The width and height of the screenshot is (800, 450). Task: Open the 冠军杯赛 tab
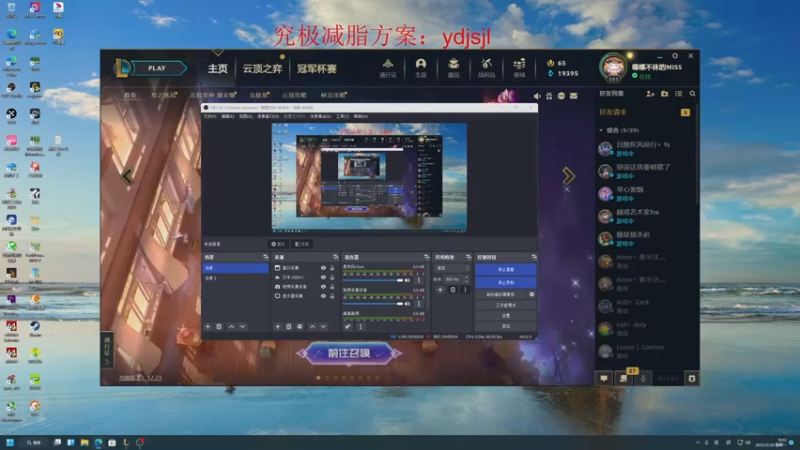tap(317, 68)
